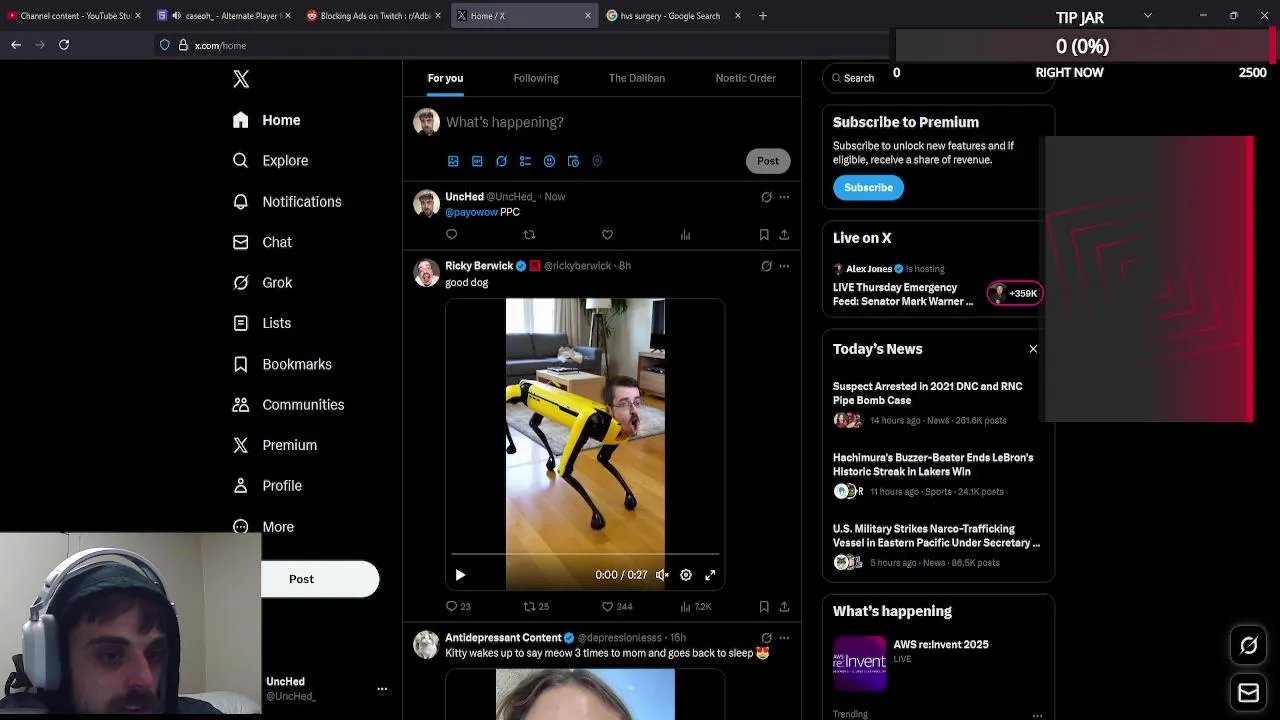Image resolution: width=1280 pixels, height=720 pixels.
Task: Tag location in composer
Action: tap(597, 161)
